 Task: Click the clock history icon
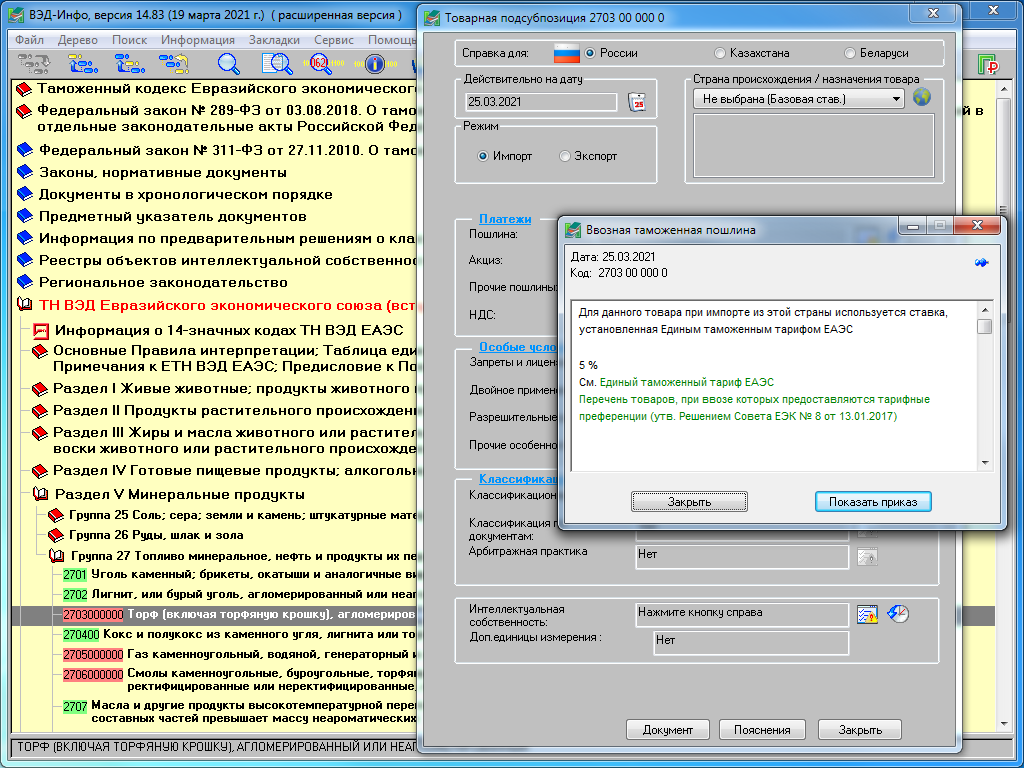tap(898, 614)
